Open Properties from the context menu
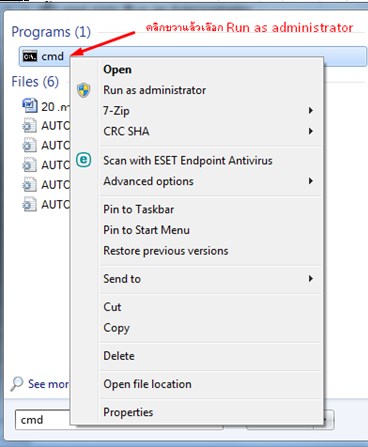This screenshot has height=447, width=368. tap(128, 412)
